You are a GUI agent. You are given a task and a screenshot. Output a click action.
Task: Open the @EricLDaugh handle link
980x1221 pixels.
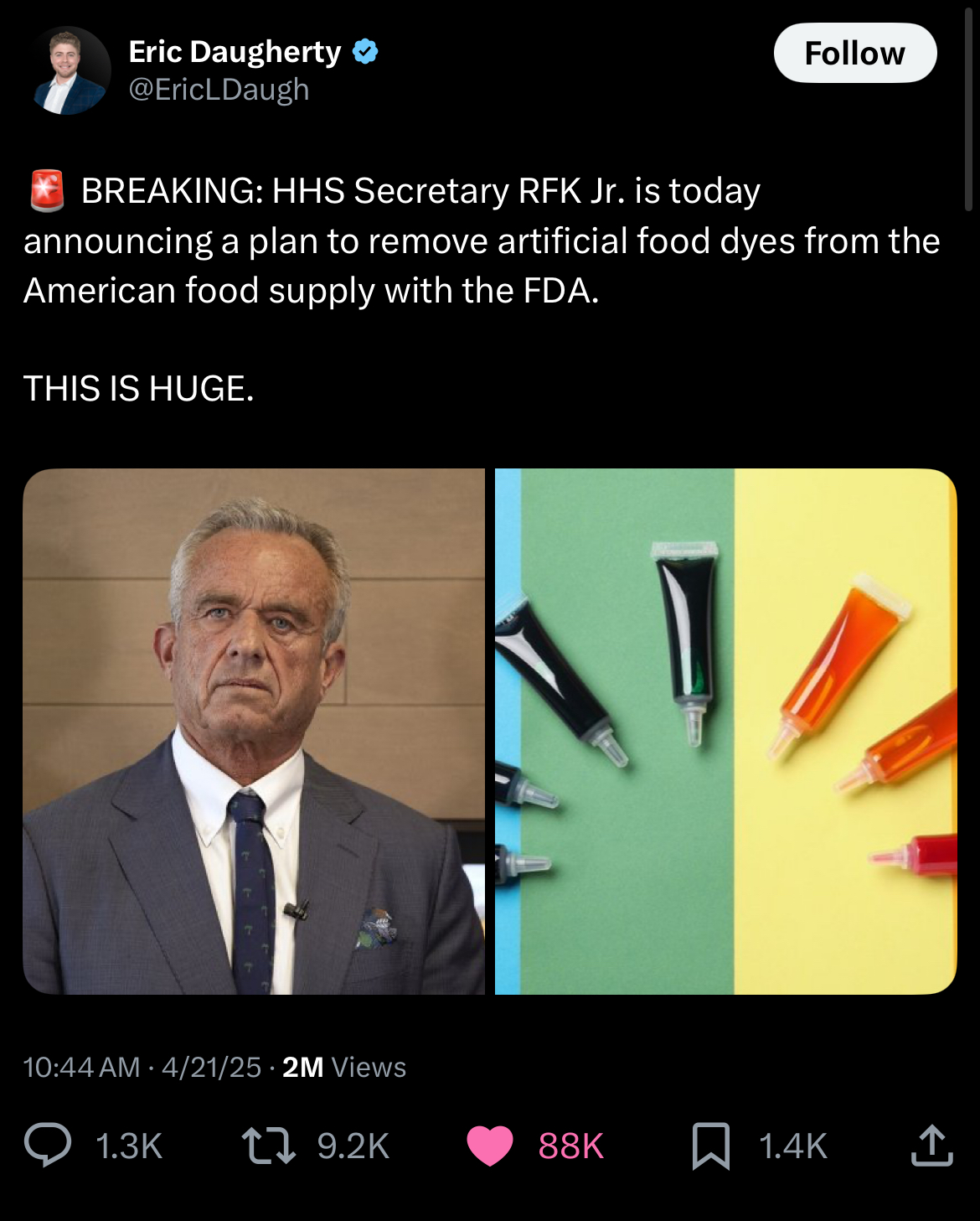pyautogui.click(x=219, y=90)
